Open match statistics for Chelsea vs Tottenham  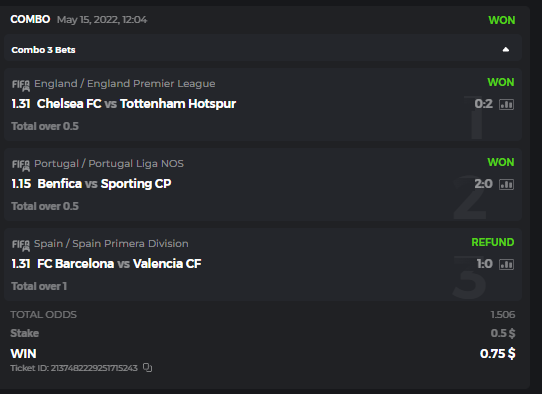[x=506, y=104]
